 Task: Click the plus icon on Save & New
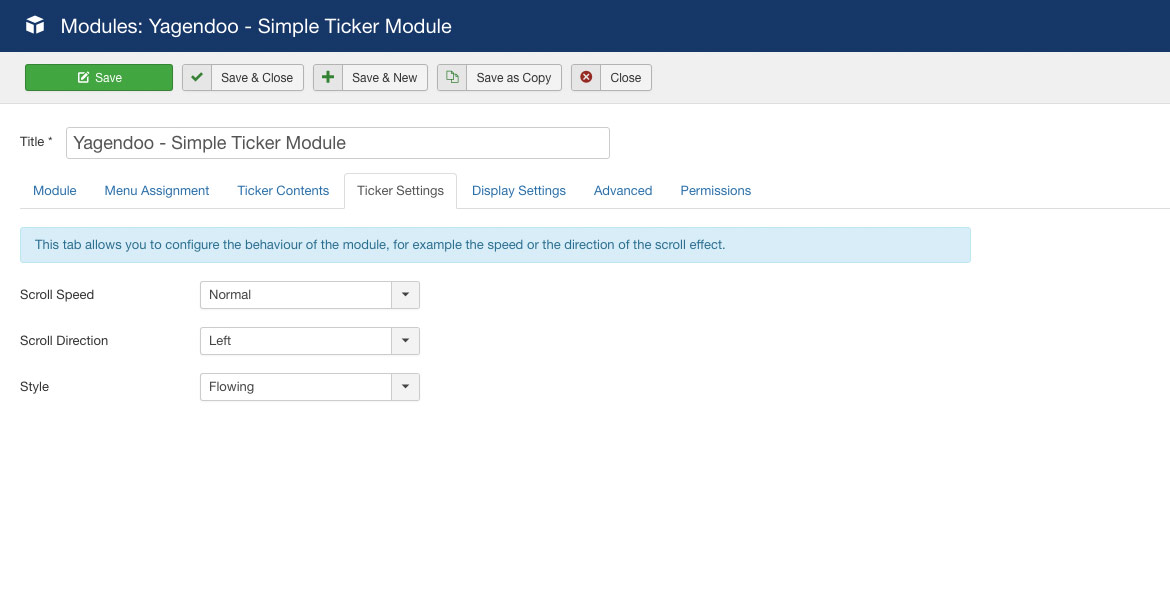(x=328, y=78)
